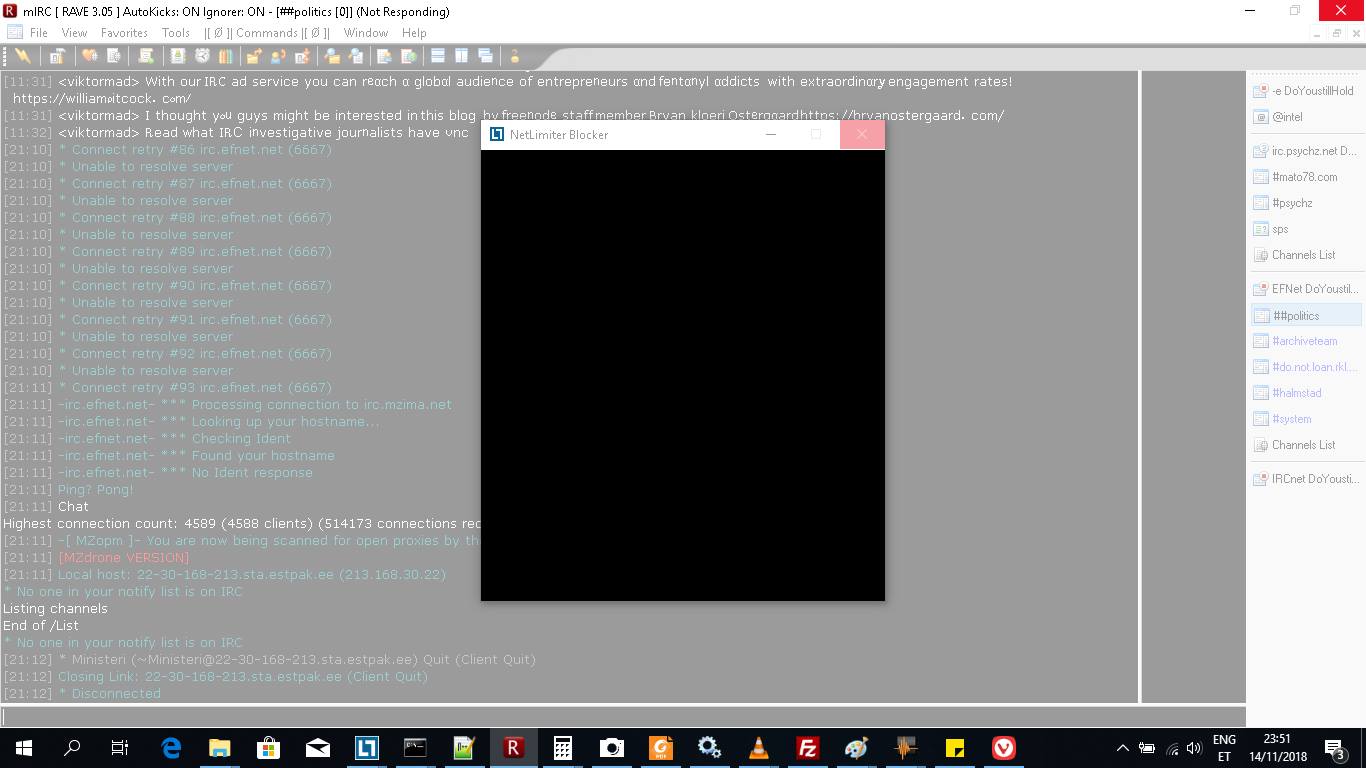This screenshot has width=1366, height=768.
Task: Click the Connect lightning bolt toolbar icon
Action: click(x=22, y=56)
